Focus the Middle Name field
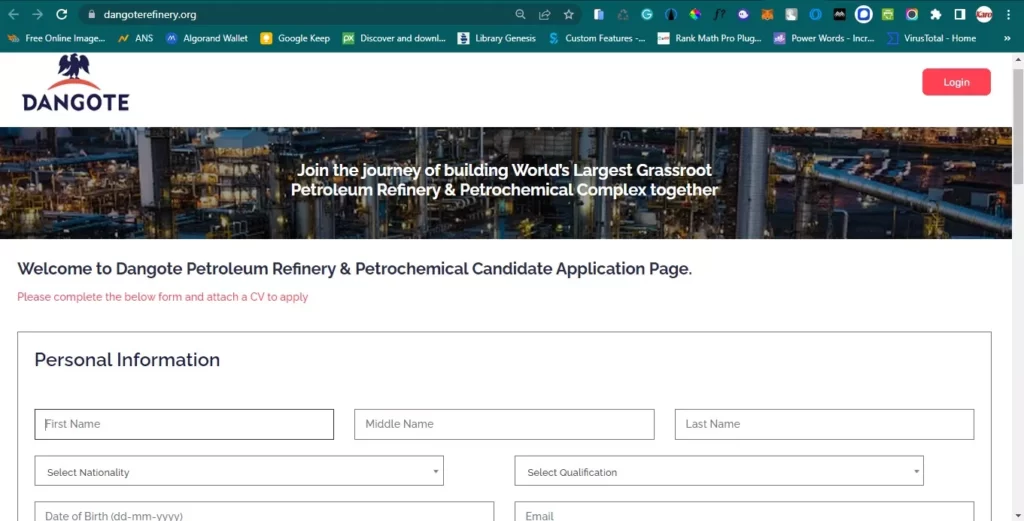The width and height of the screenshot is (1024, 521). tap(504, 424)
